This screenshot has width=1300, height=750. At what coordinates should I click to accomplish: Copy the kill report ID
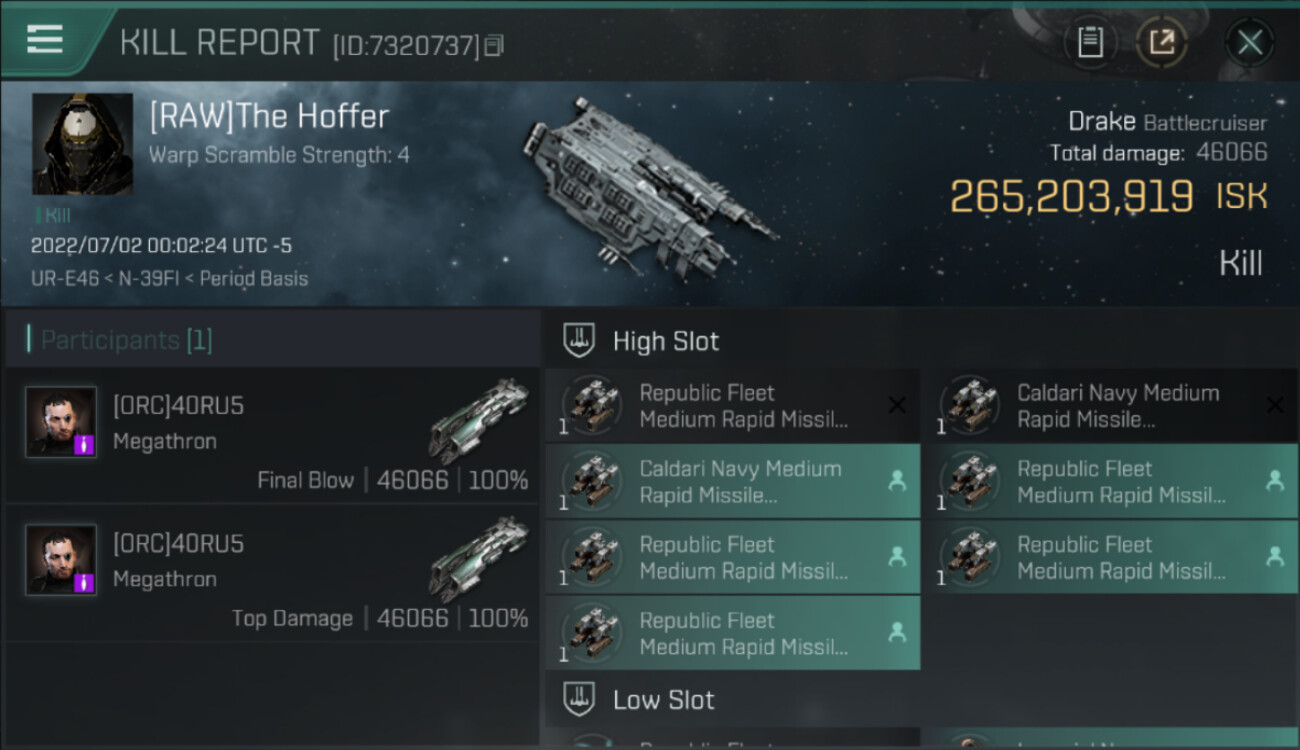pyautogui.click(x=494, y=45)
